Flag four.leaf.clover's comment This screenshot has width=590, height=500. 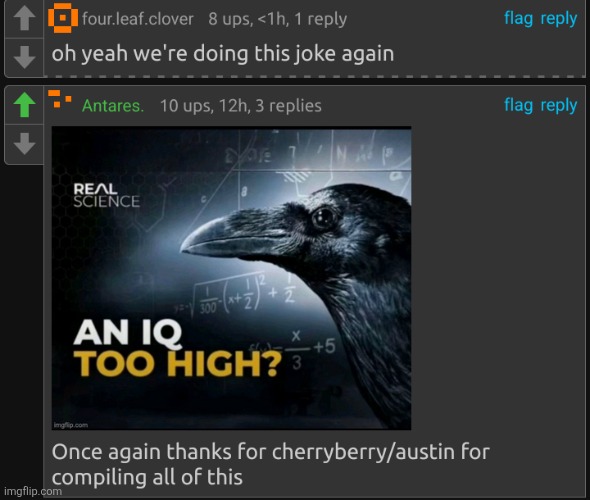(x=518, y=19)
